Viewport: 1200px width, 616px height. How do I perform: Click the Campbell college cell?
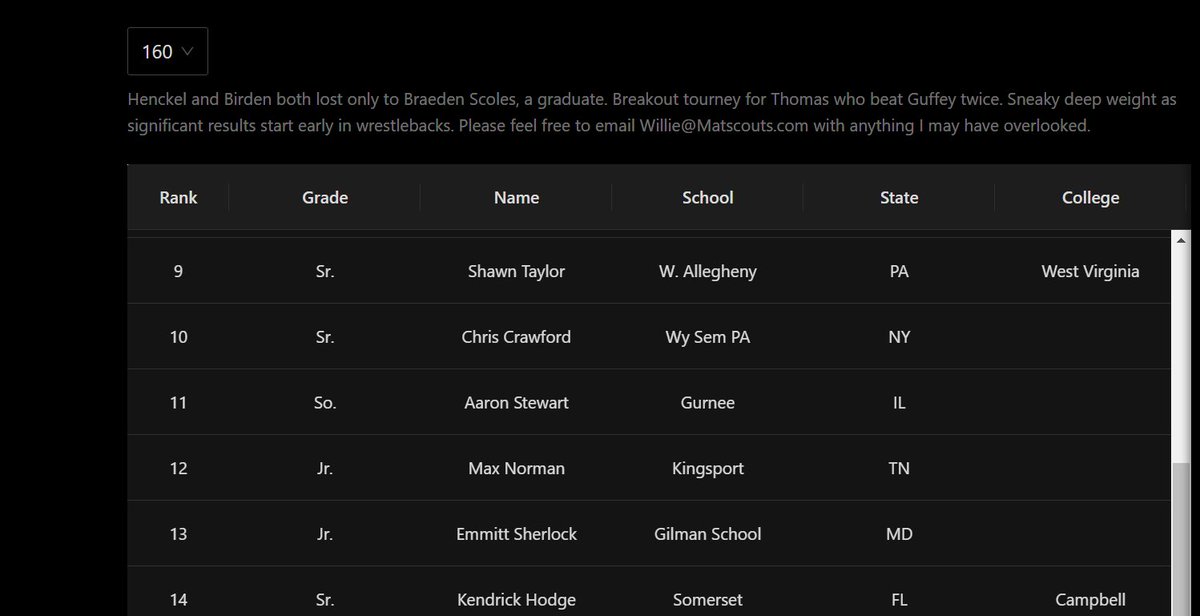pyautogui.click(x=1090, y=600)
